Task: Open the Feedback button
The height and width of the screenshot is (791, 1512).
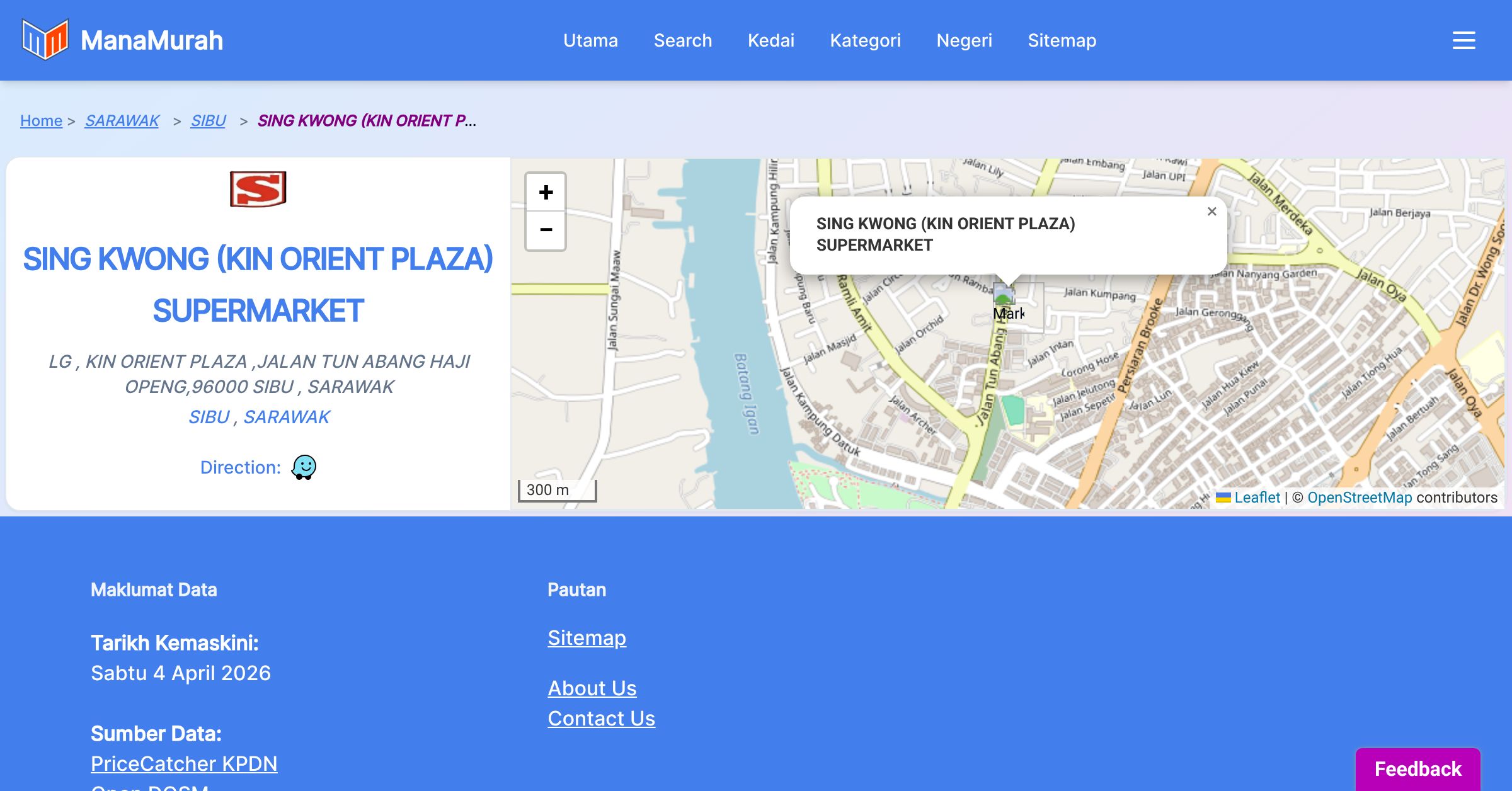Action: pyautogui.click(x=1417, y=768)
